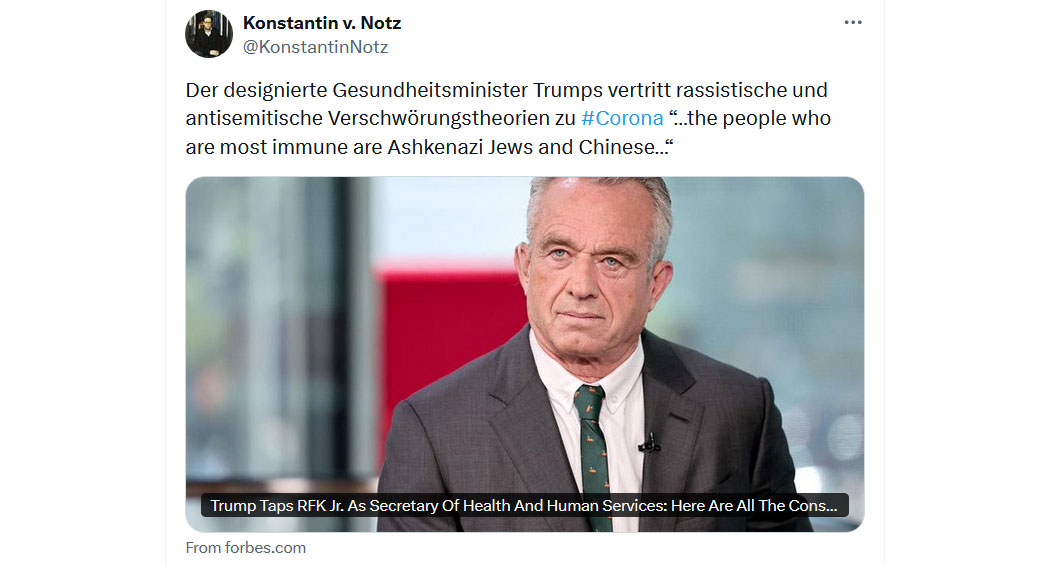Click the German tweet text starting 'Der designierte'
This screenshot has width=1050, height=565.
508,118
